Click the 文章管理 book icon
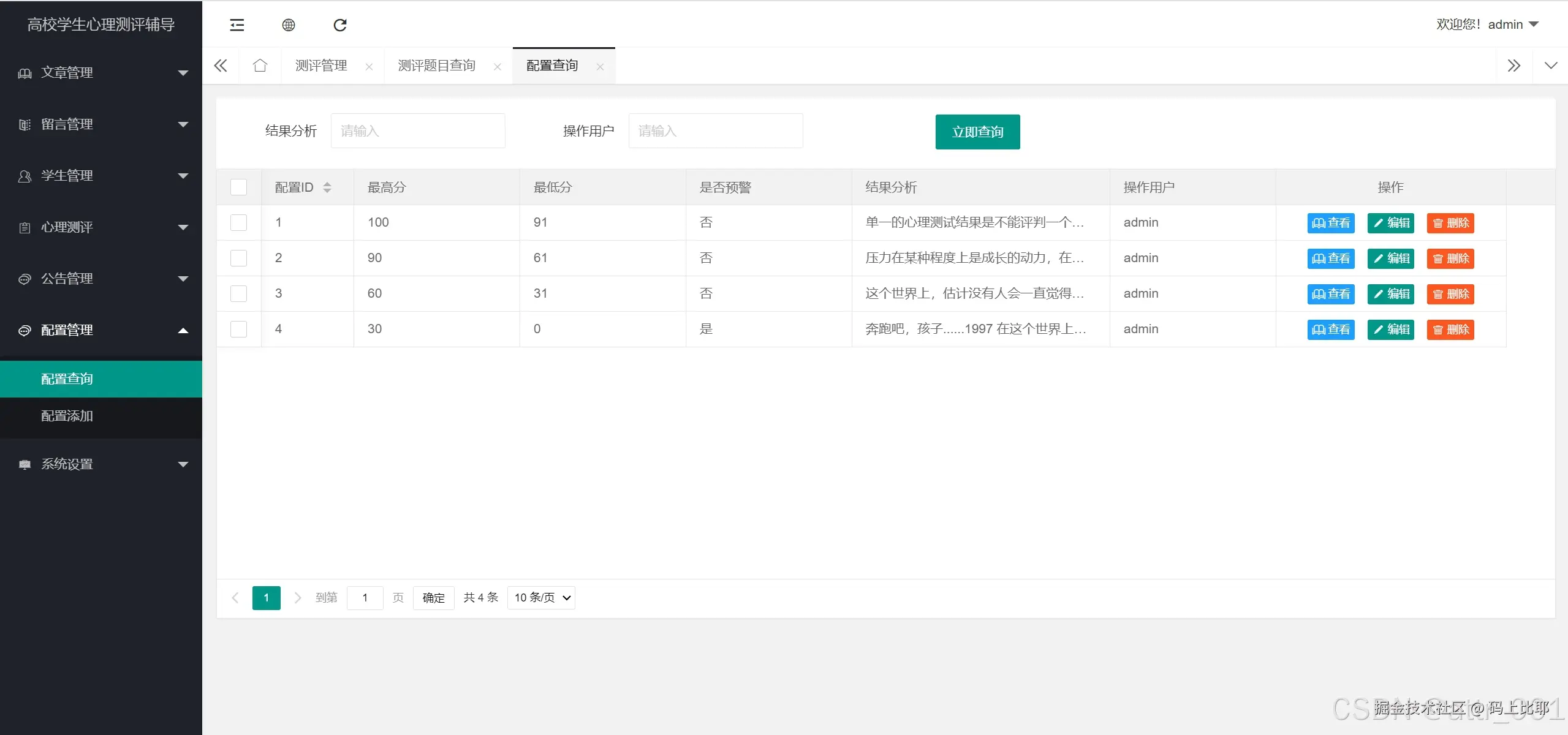 click(x=25, y=73)
